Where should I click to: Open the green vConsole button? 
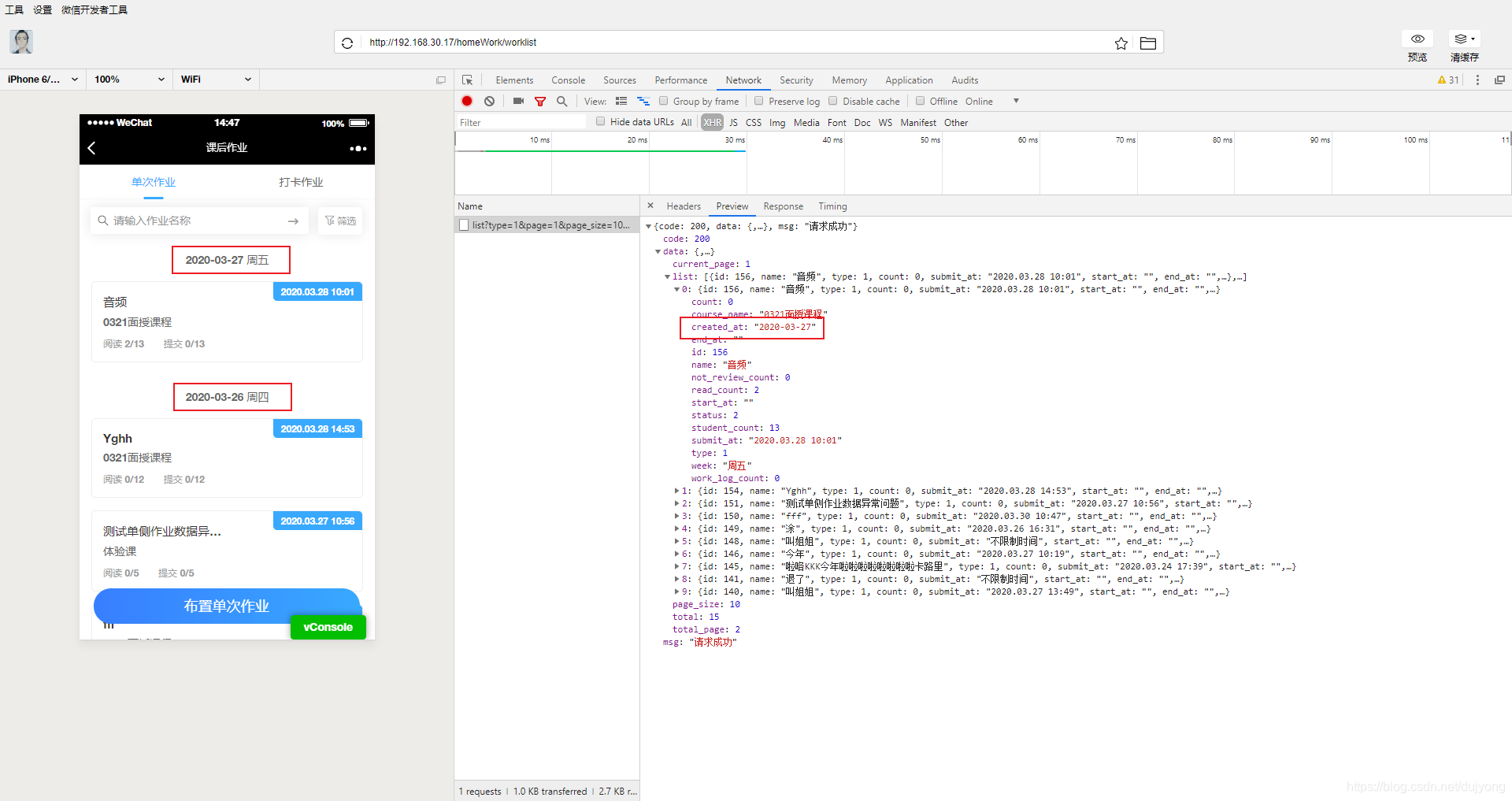(x=328, y=627)
